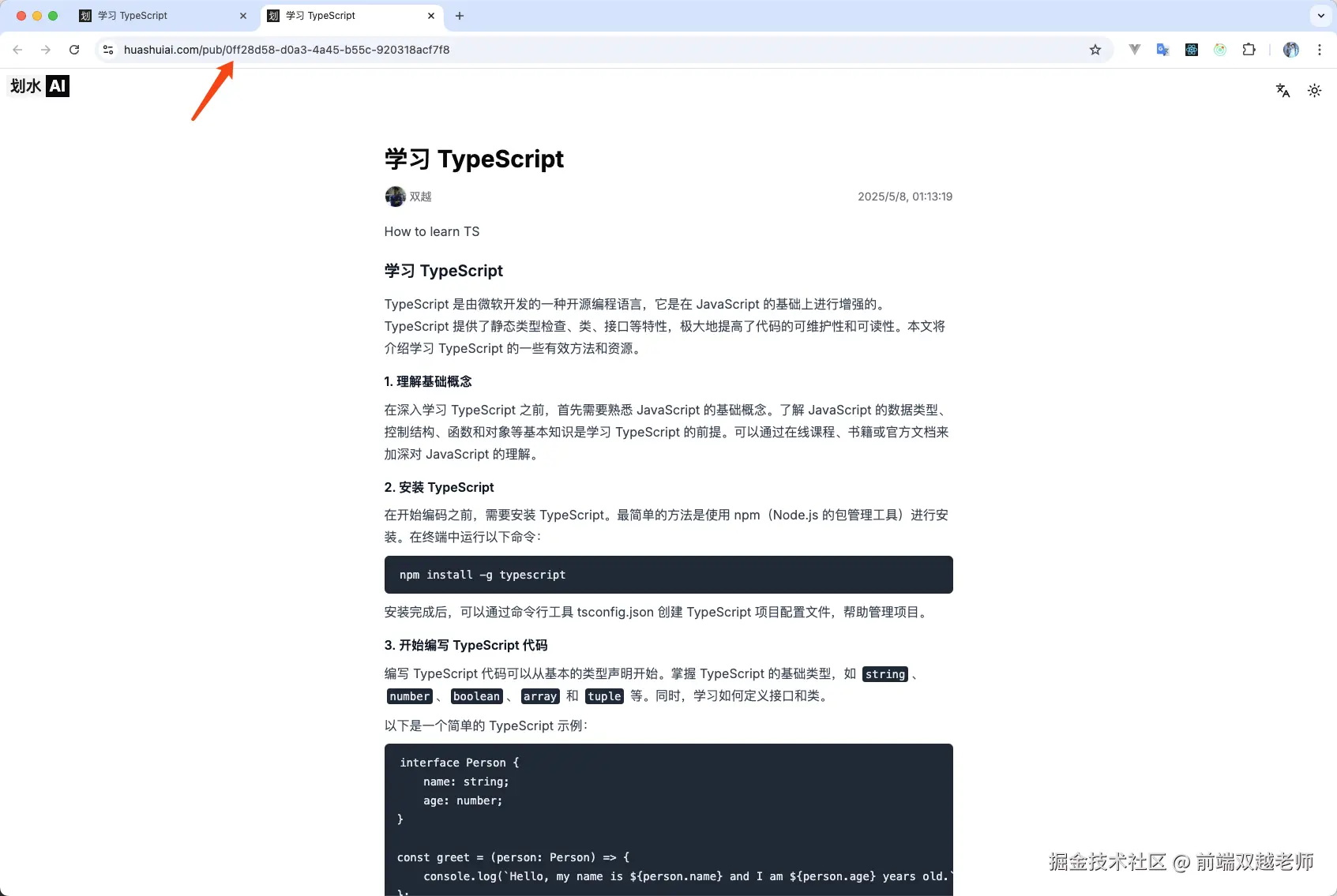The width and height of the screenshot is (1337, 896).
Task: Close the second 学习 TypeScript tab
Action: tap(431, 15)
